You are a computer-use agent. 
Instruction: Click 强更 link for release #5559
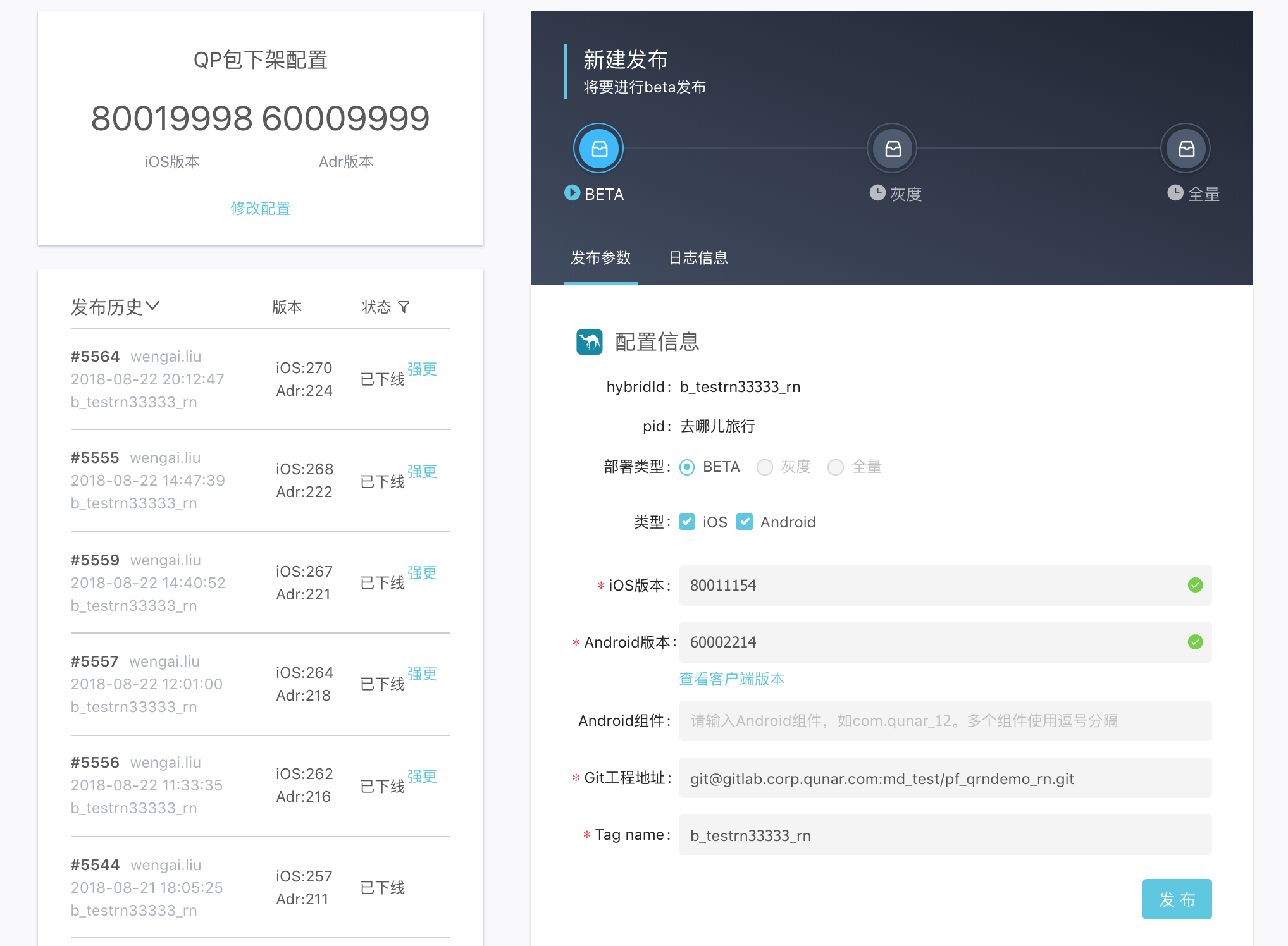(422, 573)
